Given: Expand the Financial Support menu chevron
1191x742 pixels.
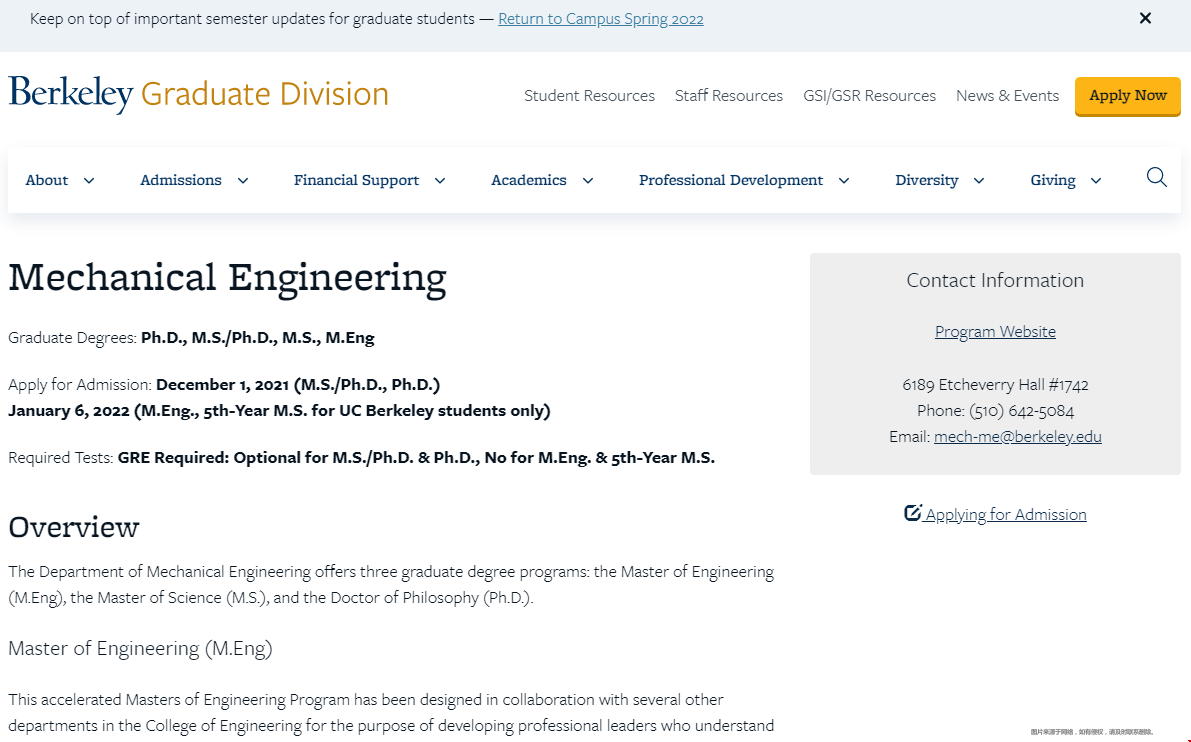Looking at the screenshot, I should 440,181.
